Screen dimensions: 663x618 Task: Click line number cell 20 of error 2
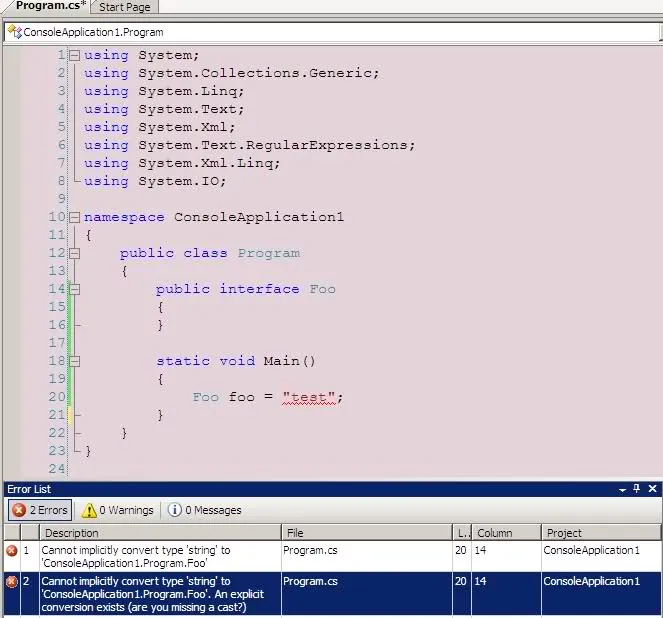click(x=460, y=582)
